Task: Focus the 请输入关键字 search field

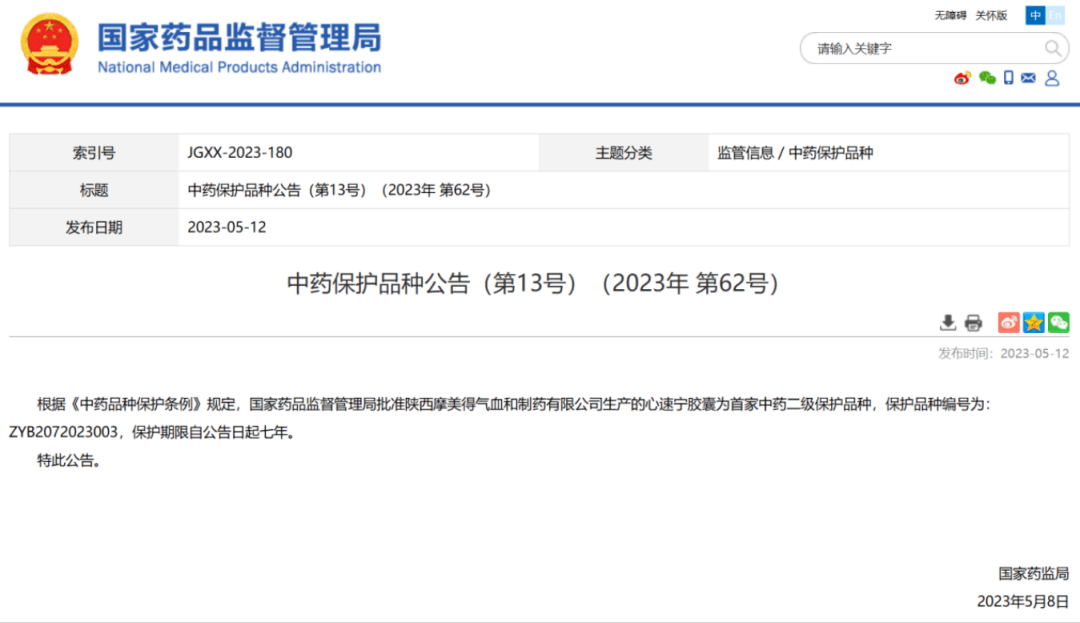Action: click(934, 48)
